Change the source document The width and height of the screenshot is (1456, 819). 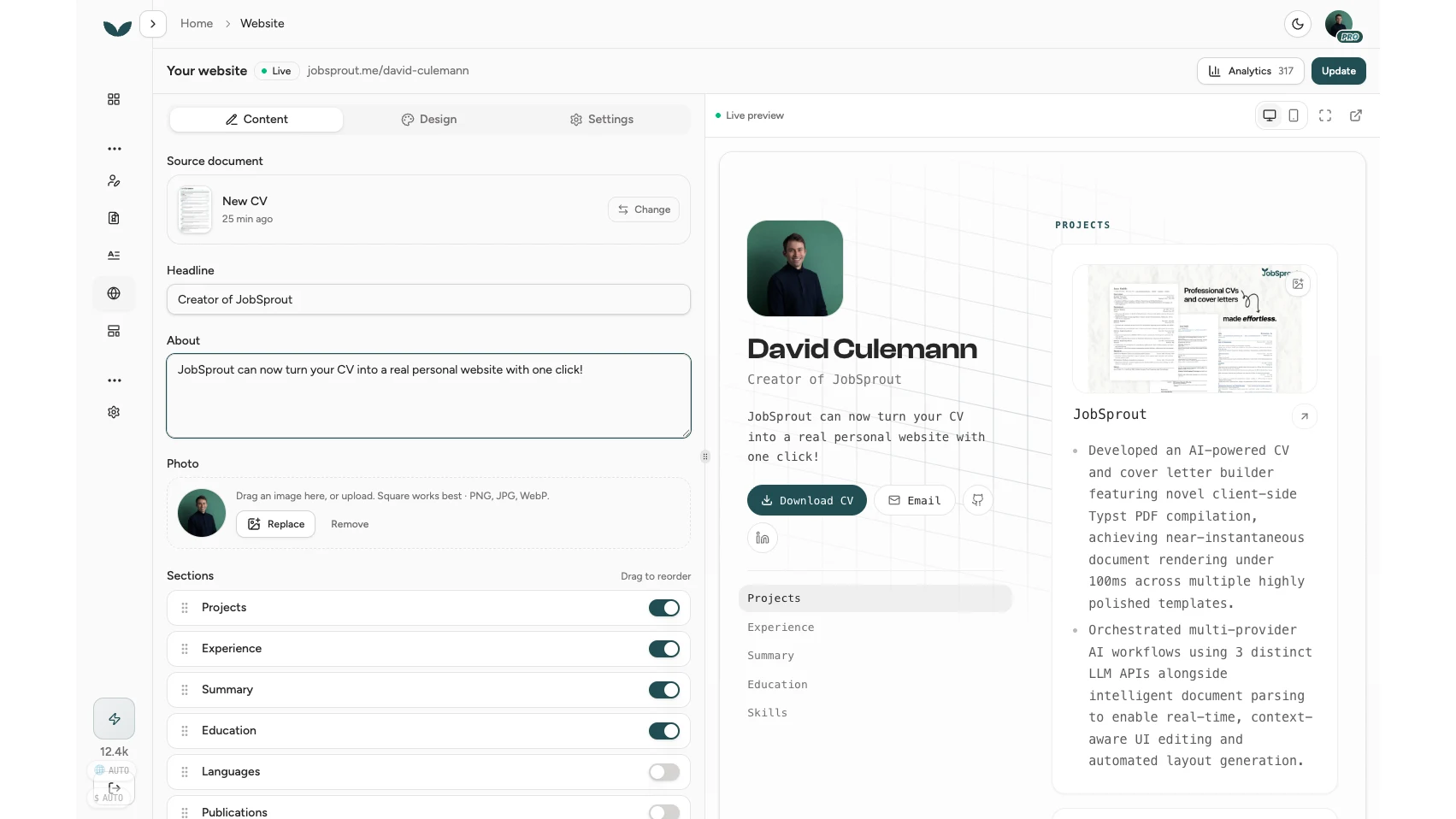pyautogui.click(x=644, y=209)
